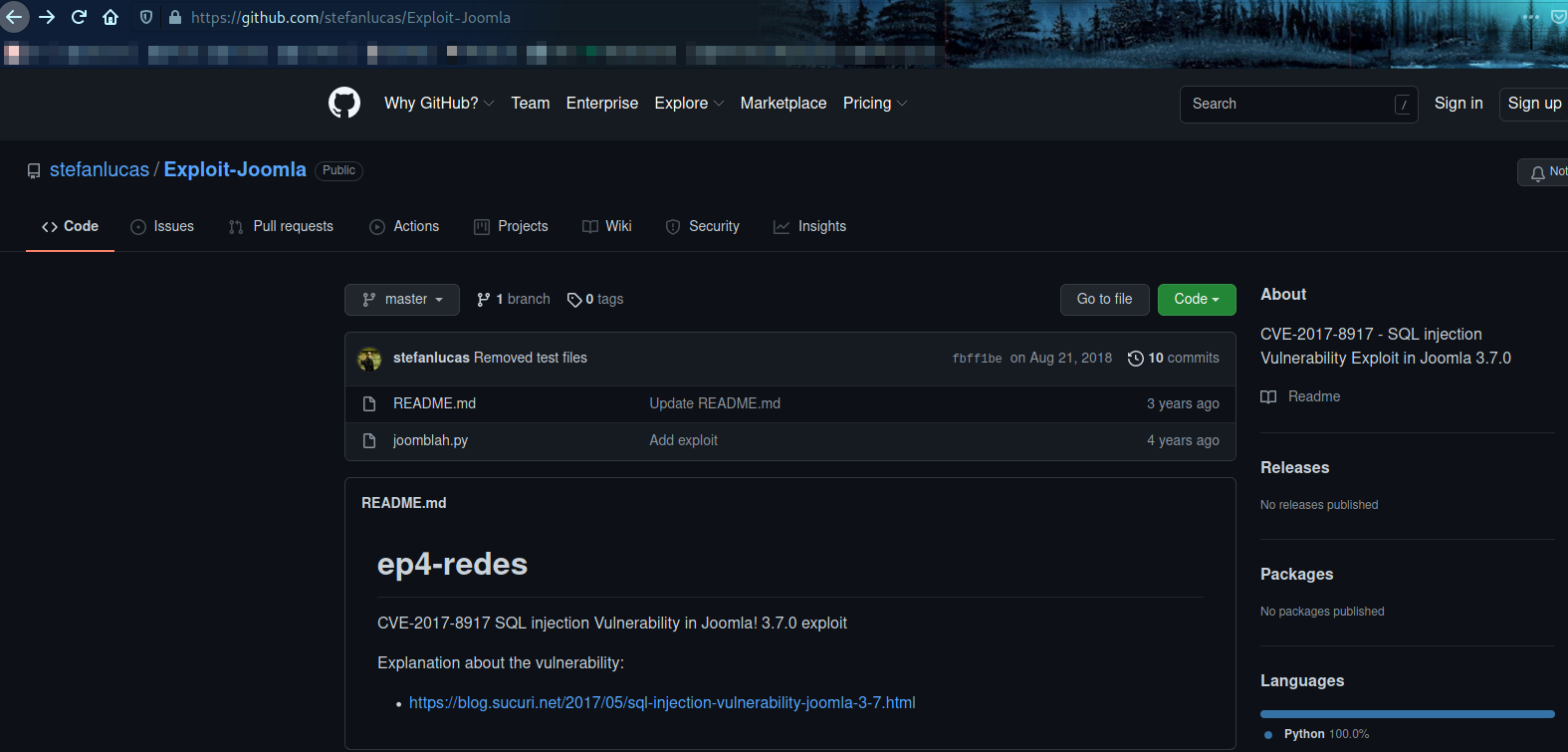Switch to the Actions tab

coord(404,226)
